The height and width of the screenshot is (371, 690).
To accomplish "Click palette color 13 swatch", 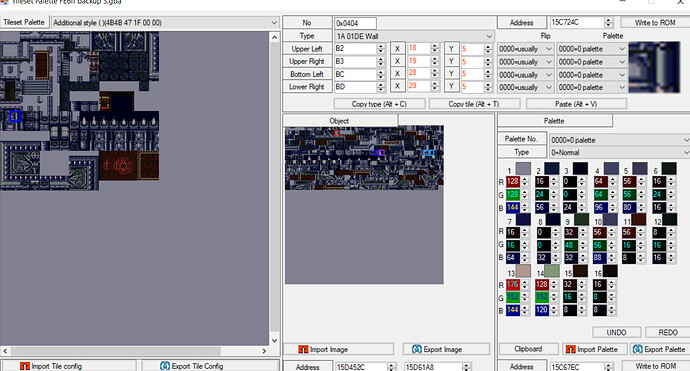I will click(523, 271).
